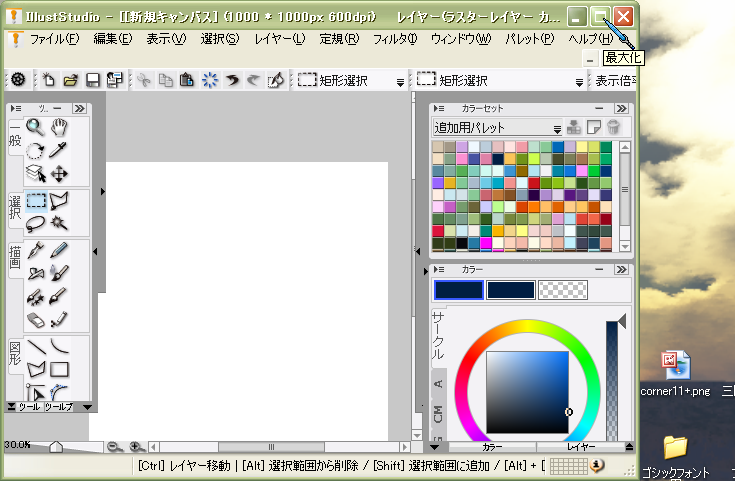Viewport: 735px width, 481px height.
Task: Open the settings gear icon in toolbar
Action: [18, 80]
